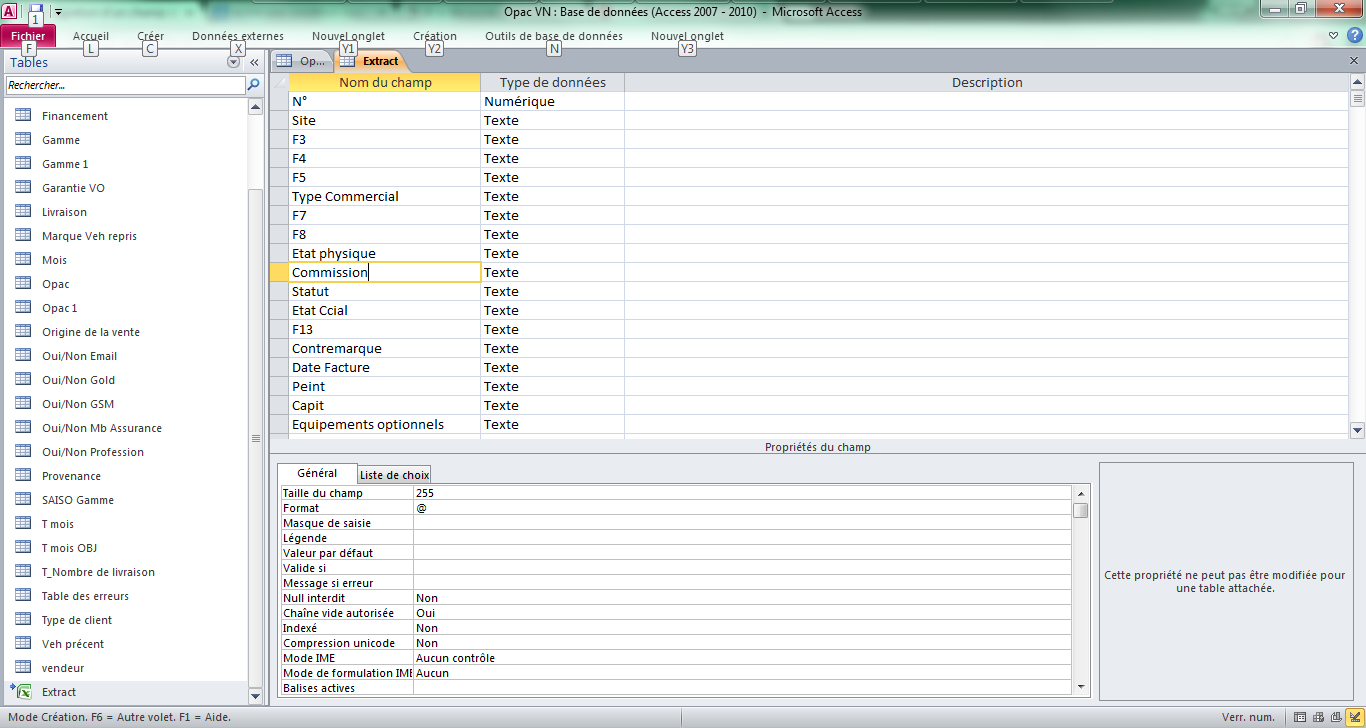Select the Marque Veh repris table icon
This screenshot has height=728, width=1366.
tap(23, 236)
